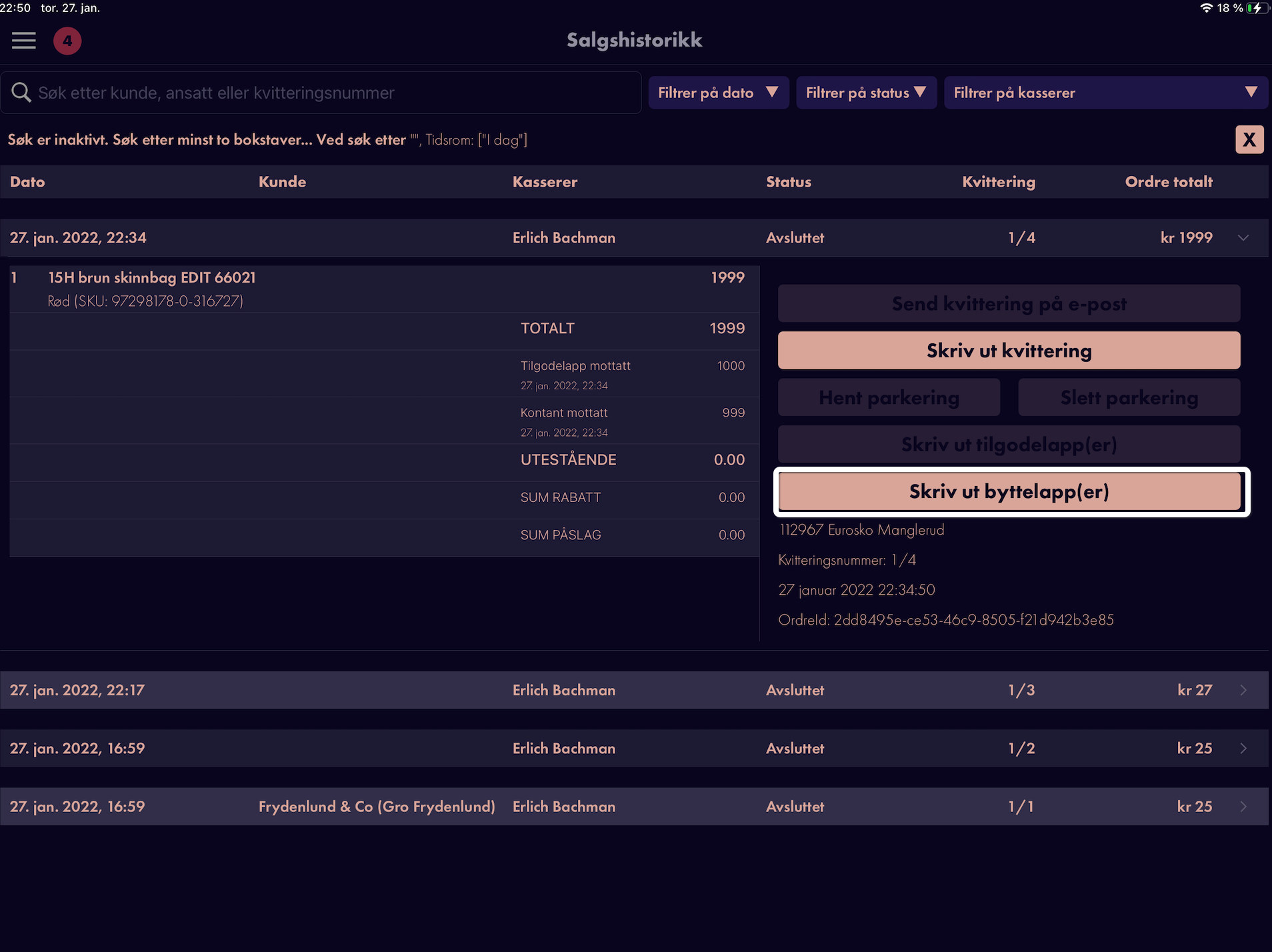Click product 15H brun skinnbag EDIT 66021
The image size is (1272, 952).
click(x=152, y=277)
